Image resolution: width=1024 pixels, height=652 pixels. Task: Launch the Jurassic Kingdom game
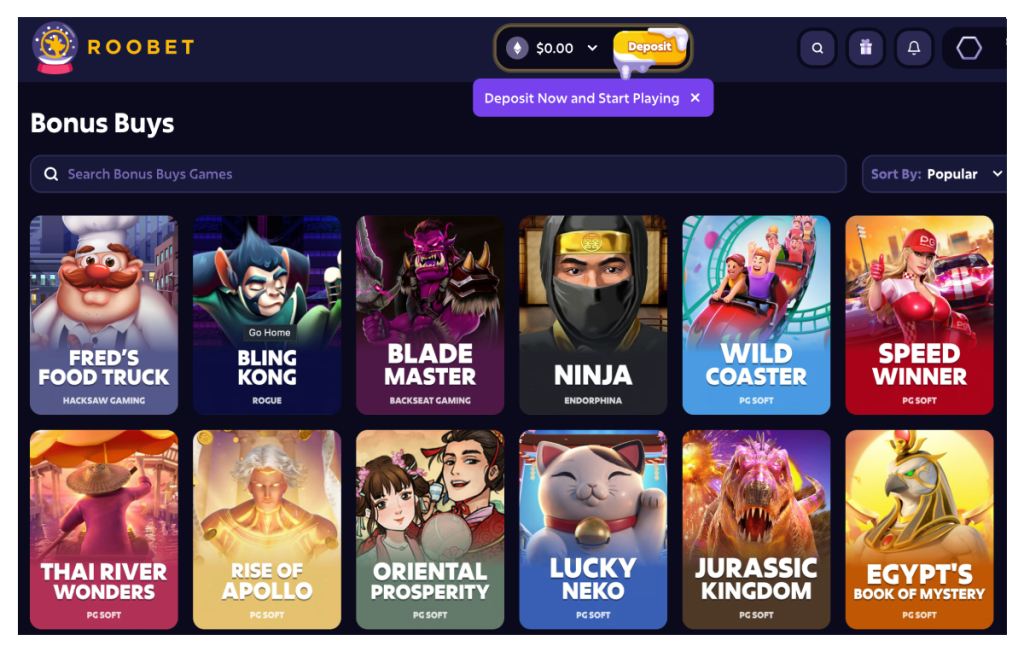tap(756, 529)
